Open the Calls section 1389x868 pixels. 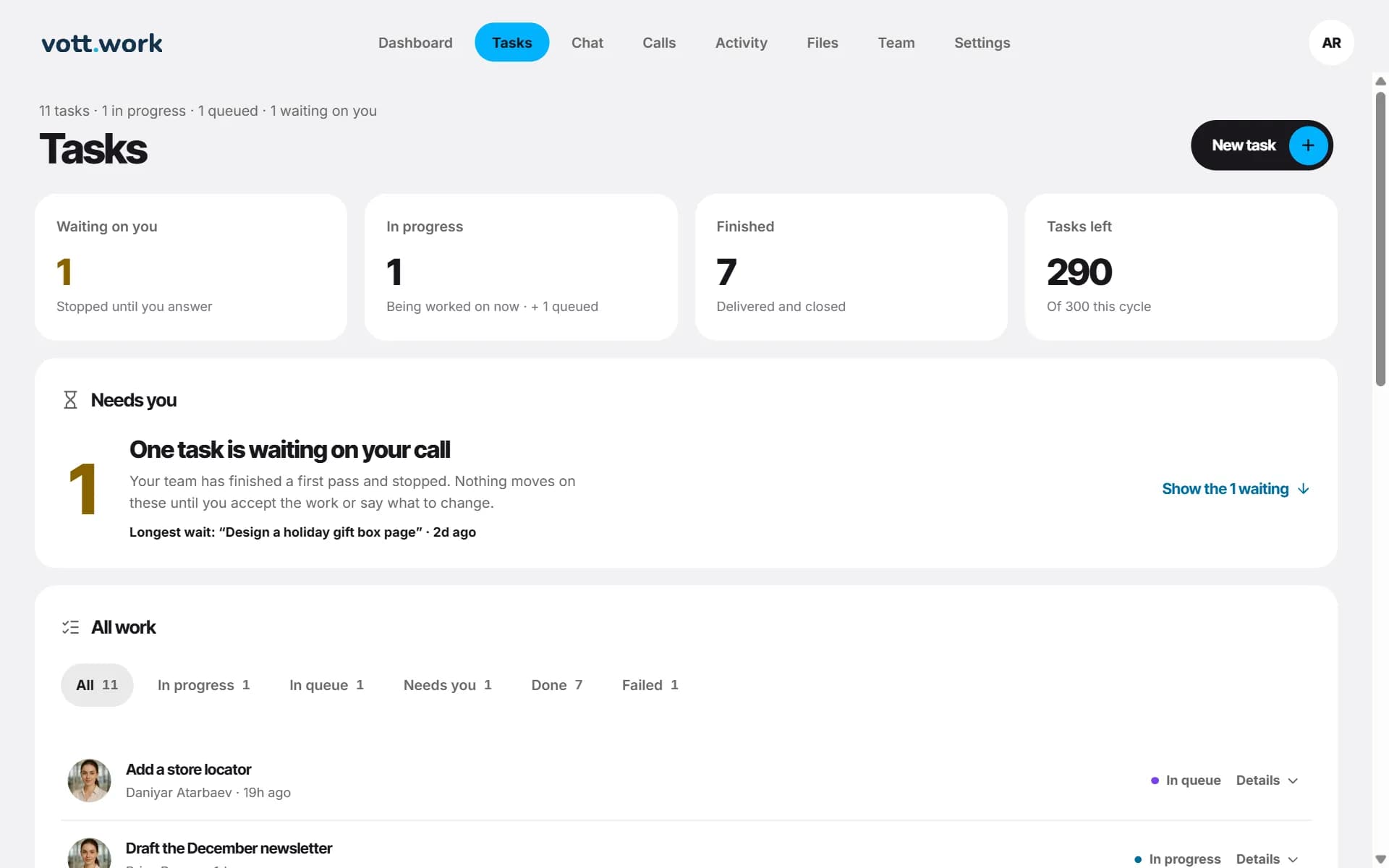659,43
